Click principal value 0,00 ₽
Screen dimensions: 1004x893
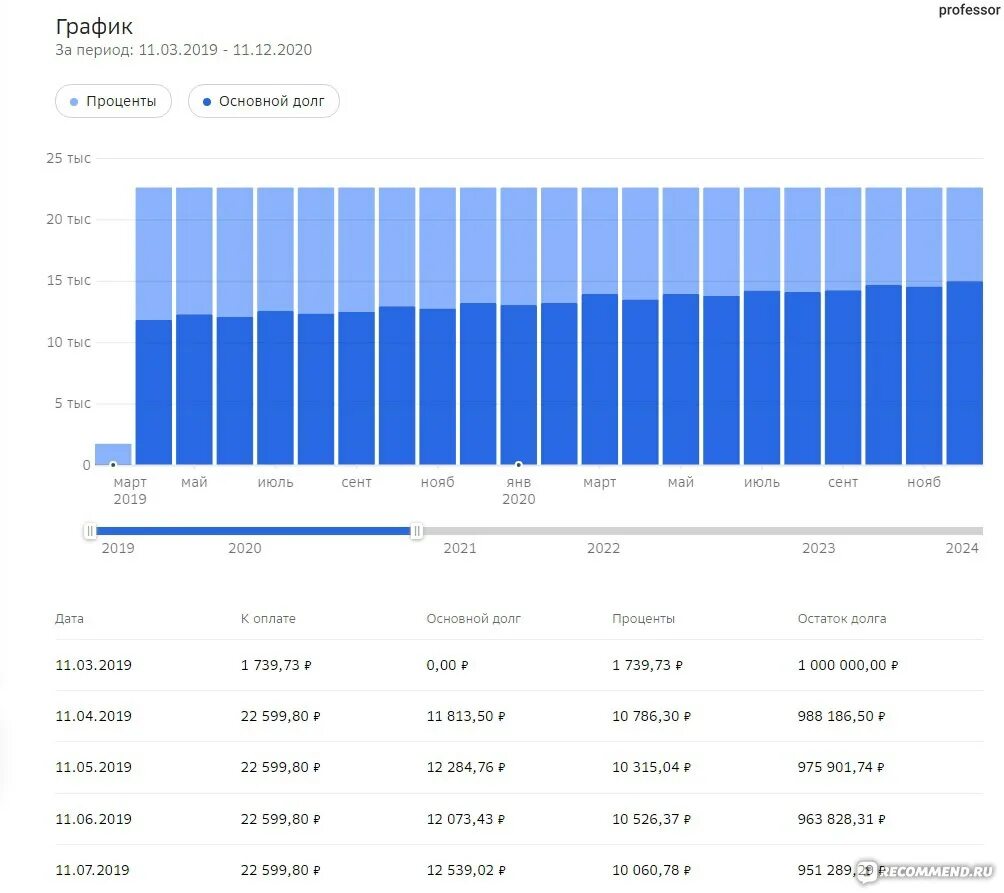(448, 665)
